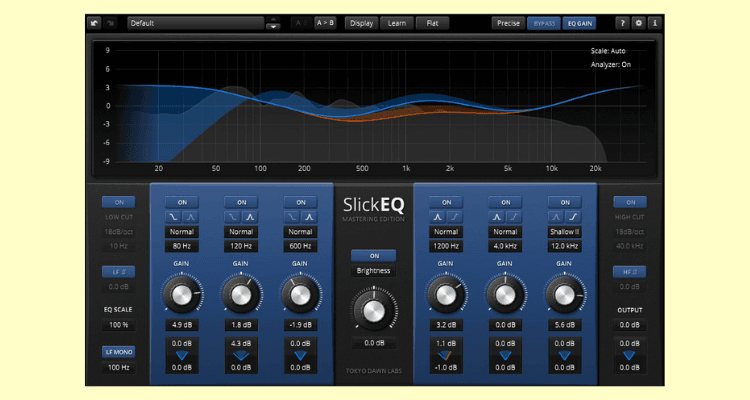This screenshot has height=400, width=750.
Task: Open Normal mode selector above 80 Hz
Action: 182,232
